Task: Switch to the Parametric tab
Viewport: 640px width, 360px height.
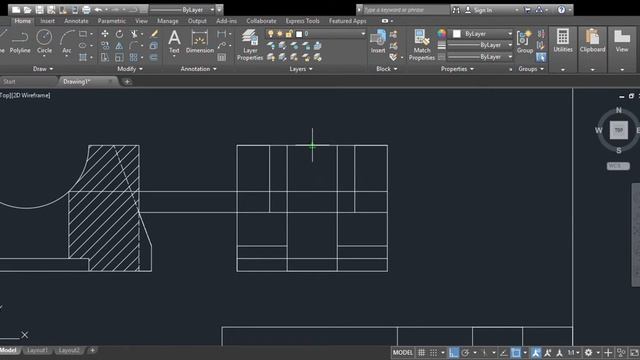Action: coord(111,21)
